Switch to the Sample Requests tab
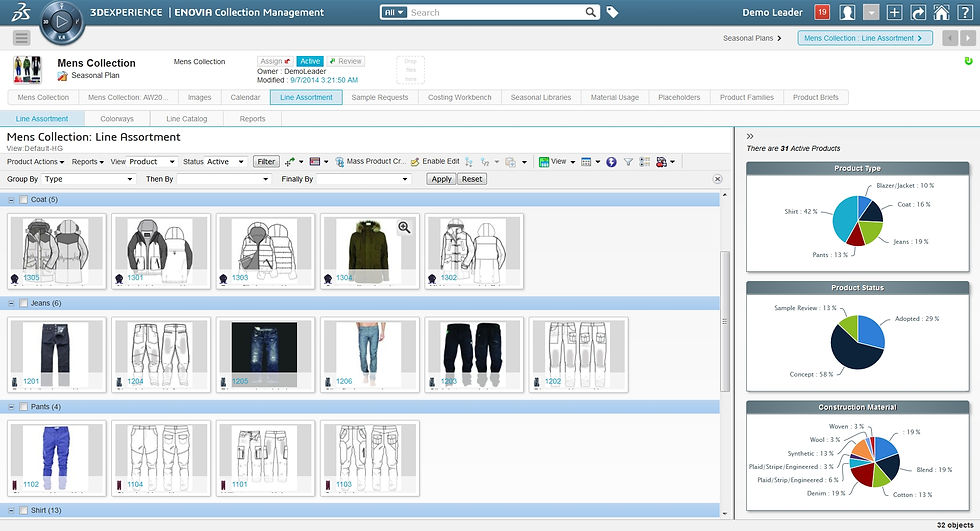 click(x=379, y=97)
